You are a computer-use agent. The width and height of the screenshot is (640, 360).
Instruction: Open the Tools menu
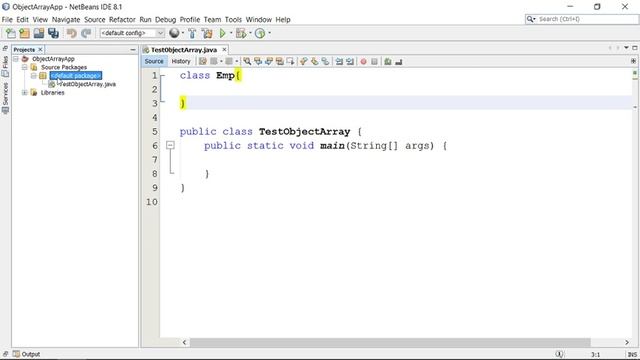[233, 20]
